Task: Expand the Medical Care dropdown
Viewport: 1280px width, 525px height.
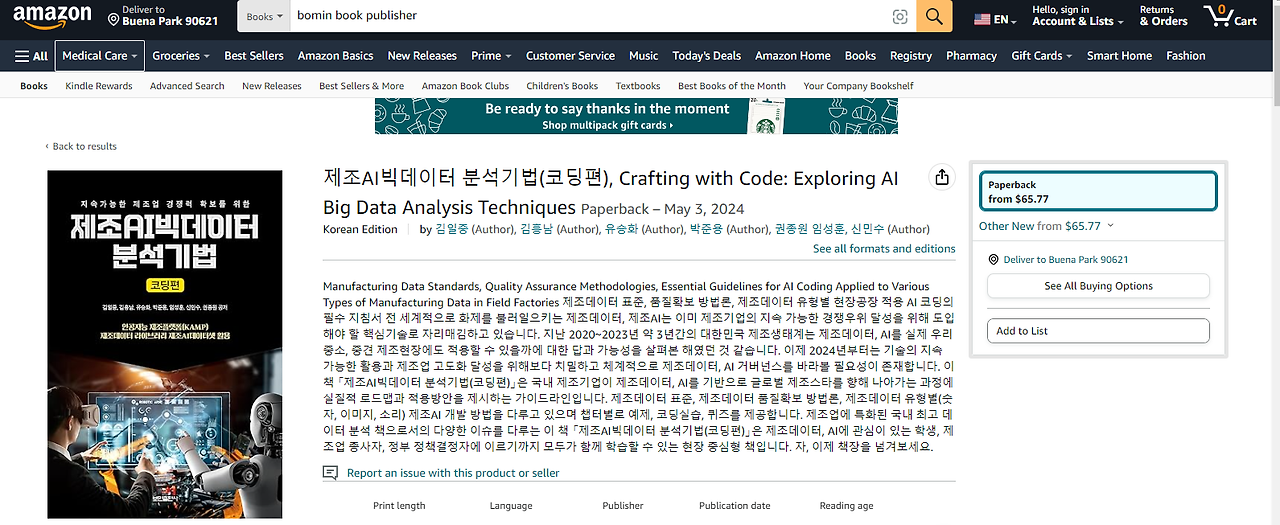Action: (99, 56)
